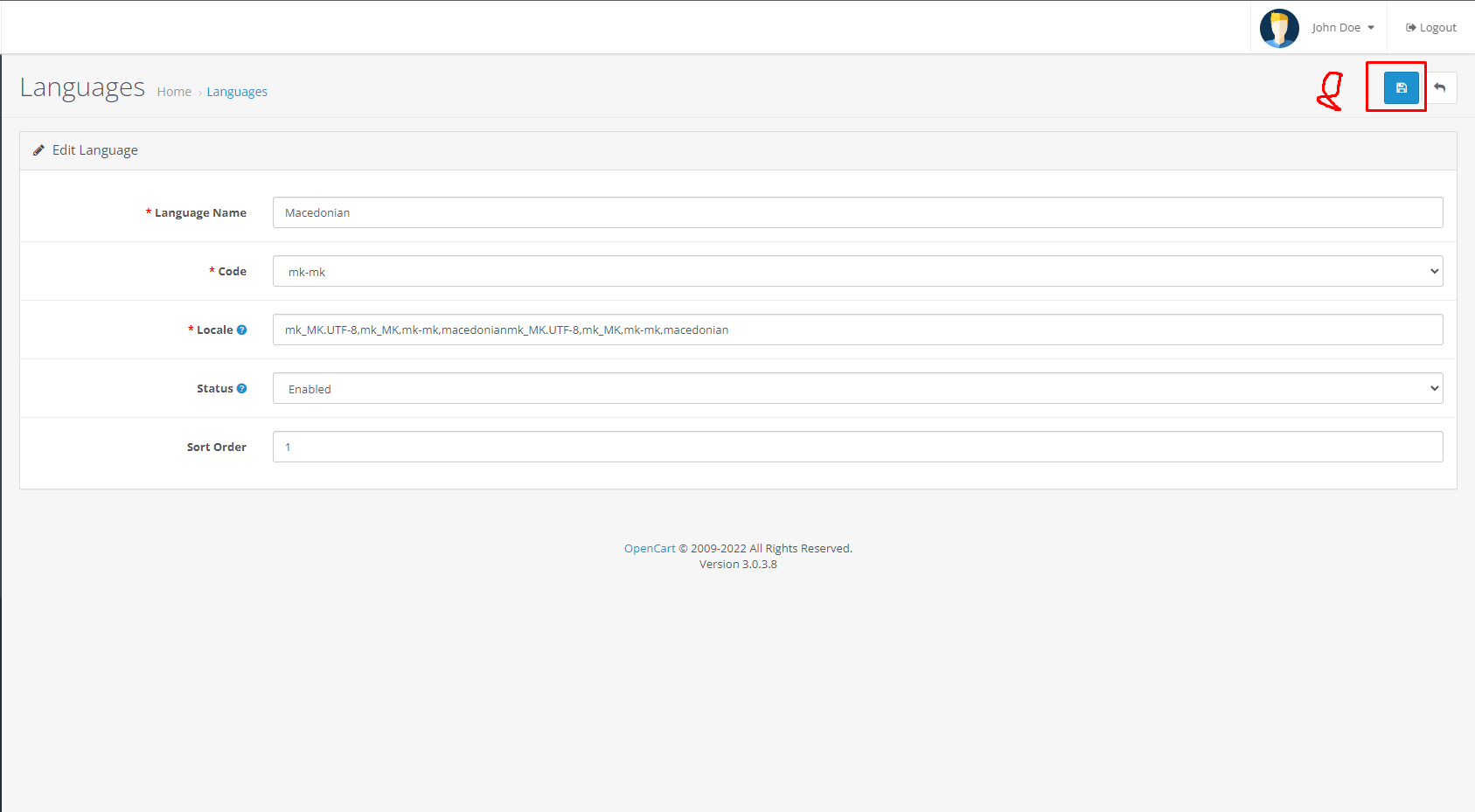Open the Locale help tooltip icon
Screen dimensions: 1475x812
(241, 330)
